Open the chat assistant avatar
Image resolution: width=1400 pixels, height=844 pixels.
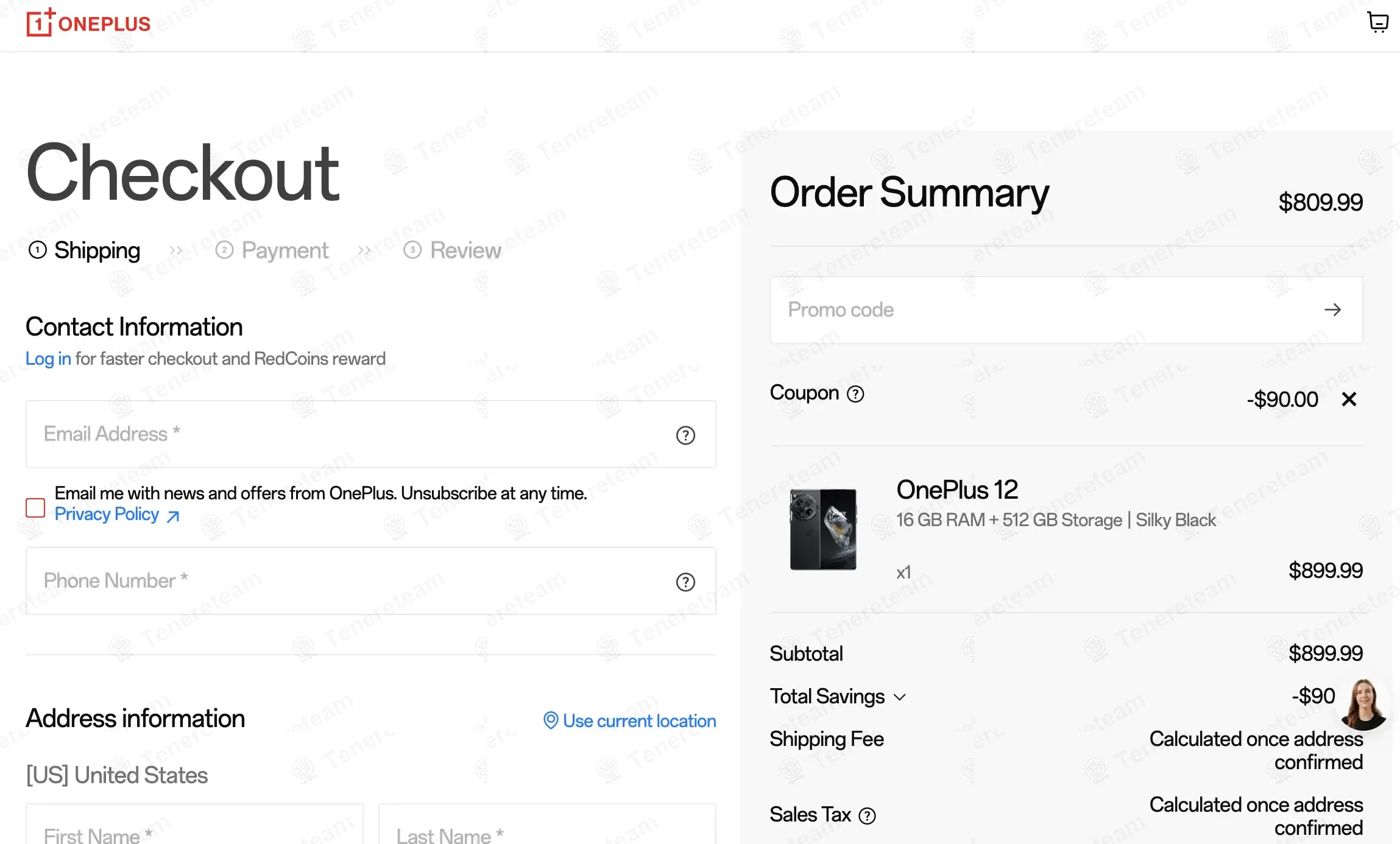click(1363, 705)
